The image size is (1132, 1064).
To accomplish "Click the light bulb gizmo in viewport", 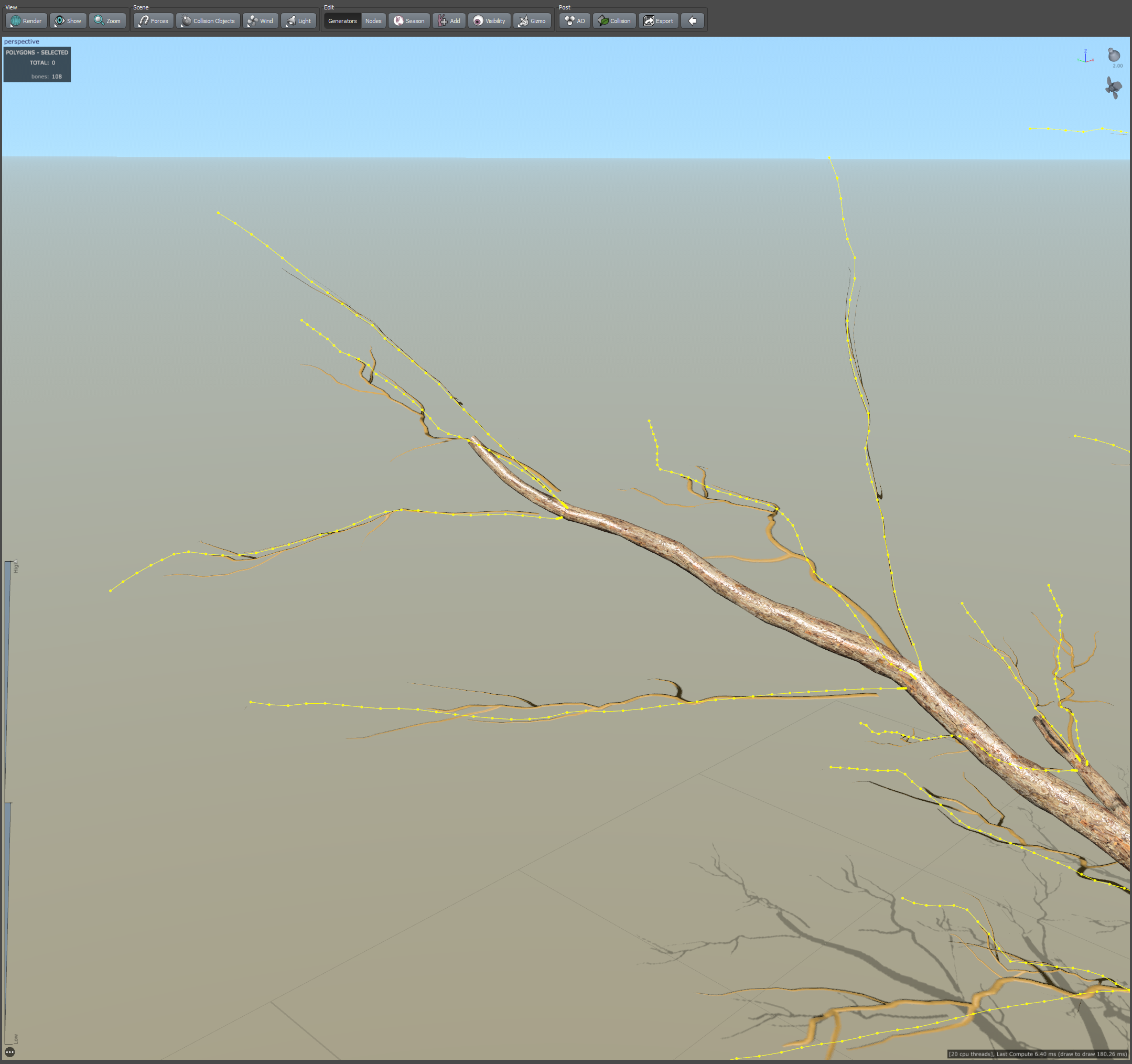I will tap(1114, 55).
